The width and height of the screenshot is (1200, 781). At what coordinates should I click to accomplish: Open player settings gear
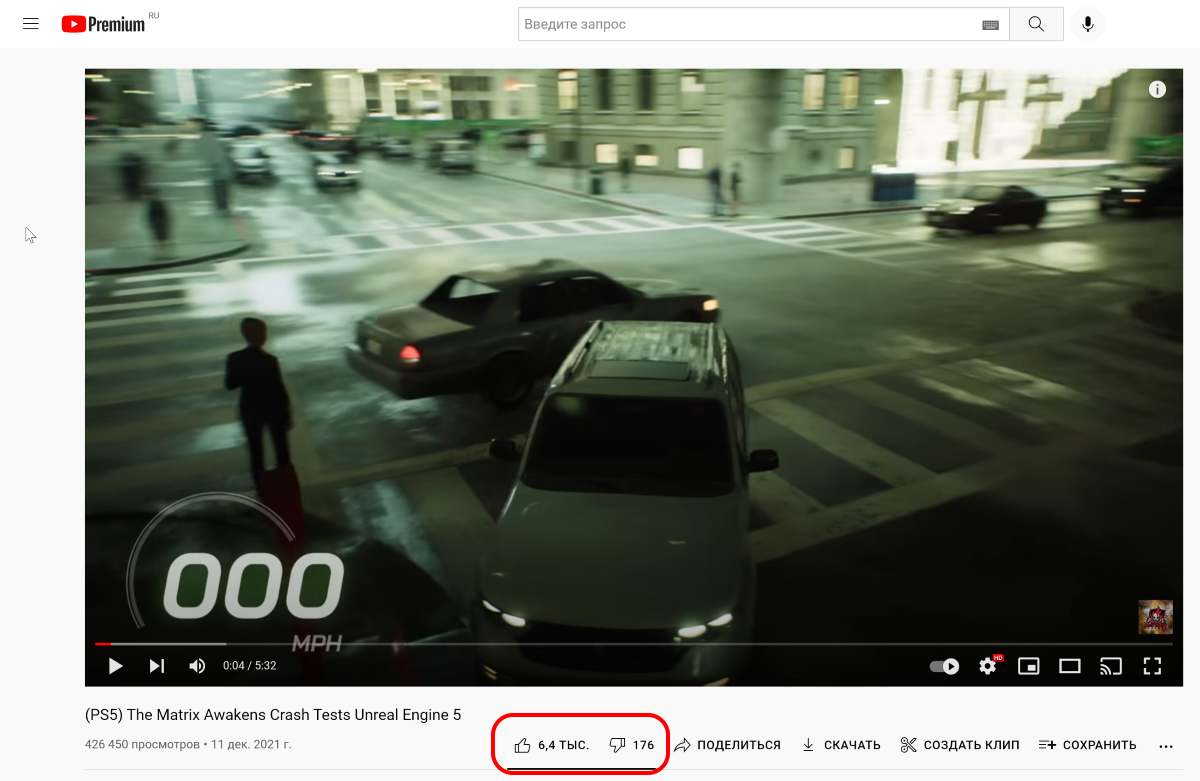(988, 665)
